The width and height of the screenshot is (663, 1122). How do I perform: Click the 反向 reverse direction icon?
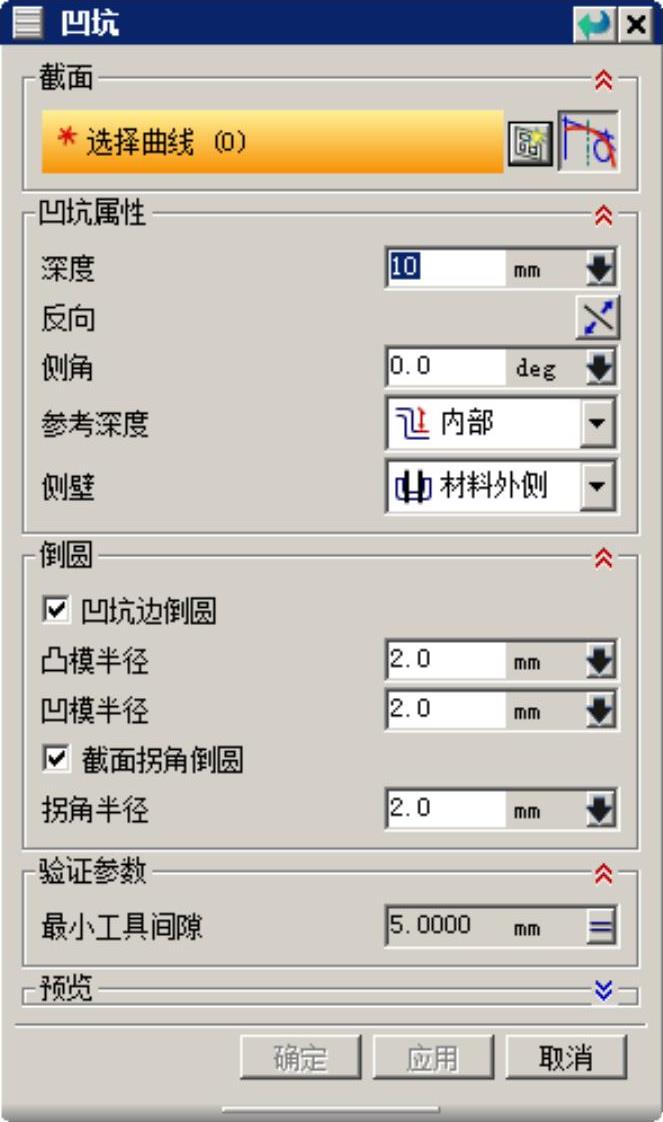pos(598,317)
